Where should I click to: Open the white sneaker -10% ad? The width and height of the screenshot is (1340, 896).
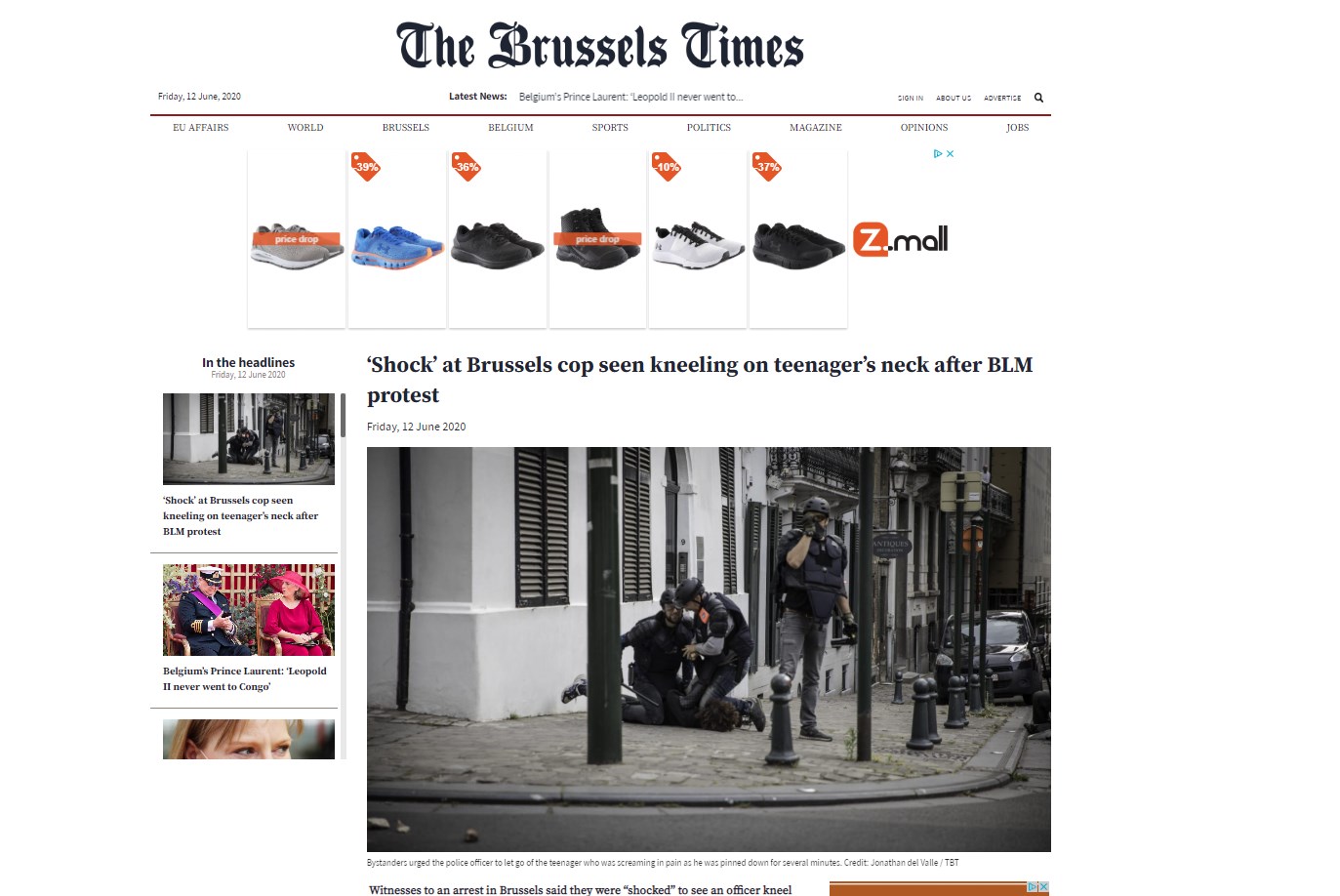pyautogui.click(x=698, y=239)
